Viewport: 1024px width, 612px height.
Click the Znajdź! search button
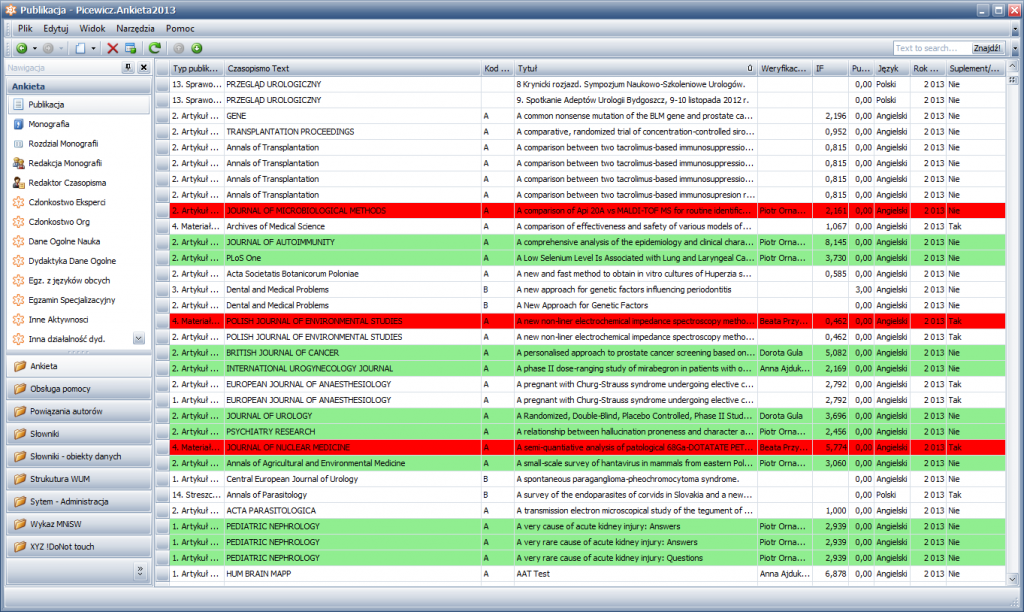click(x=987, y=48)
